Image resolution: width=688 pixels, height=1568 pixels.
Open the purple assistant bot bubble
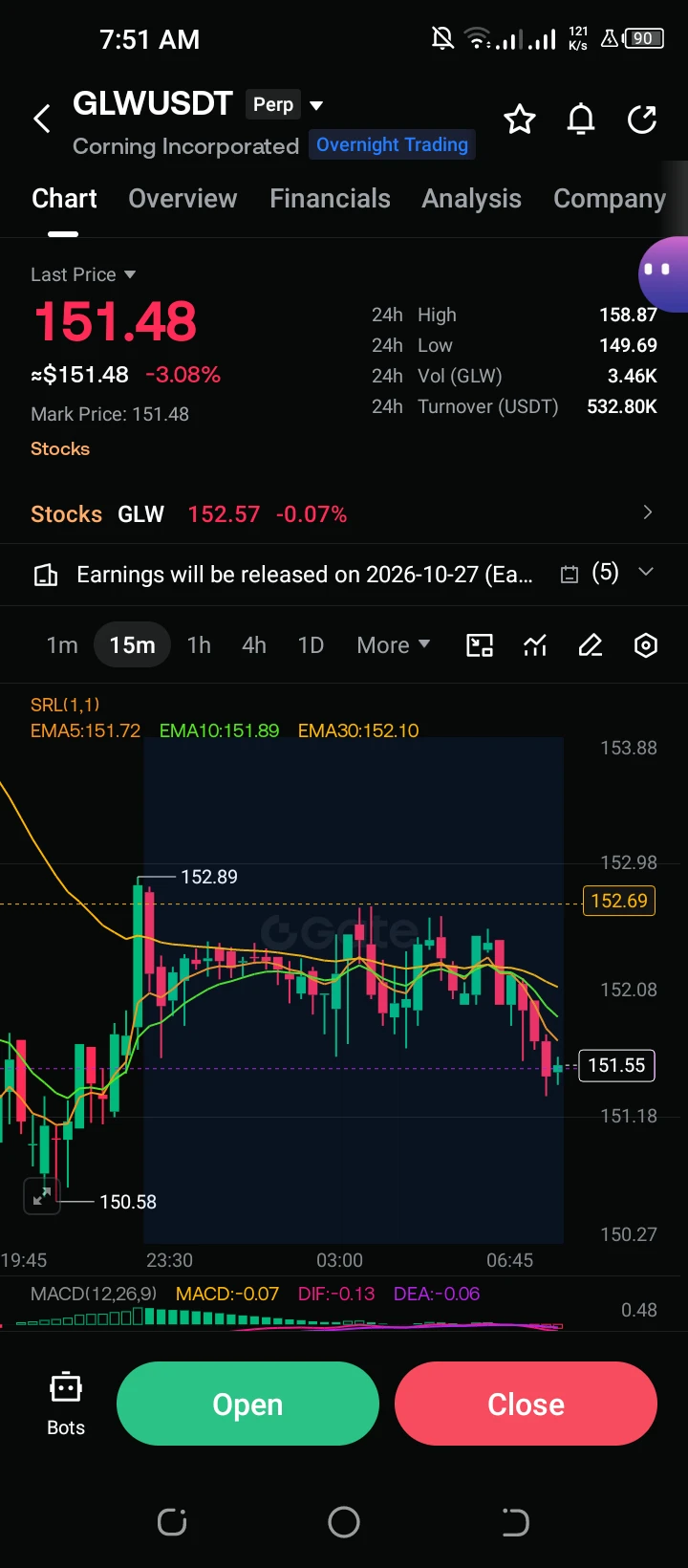click(663, 273)
